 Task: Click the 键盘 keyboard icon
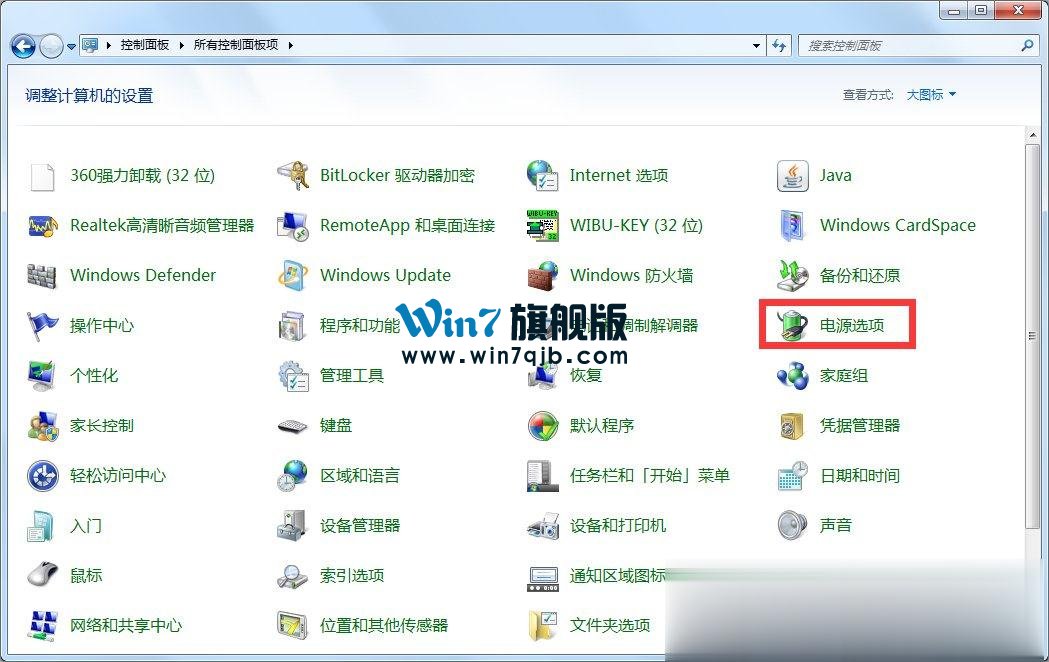pyautogui.click(x=293, y=426)
